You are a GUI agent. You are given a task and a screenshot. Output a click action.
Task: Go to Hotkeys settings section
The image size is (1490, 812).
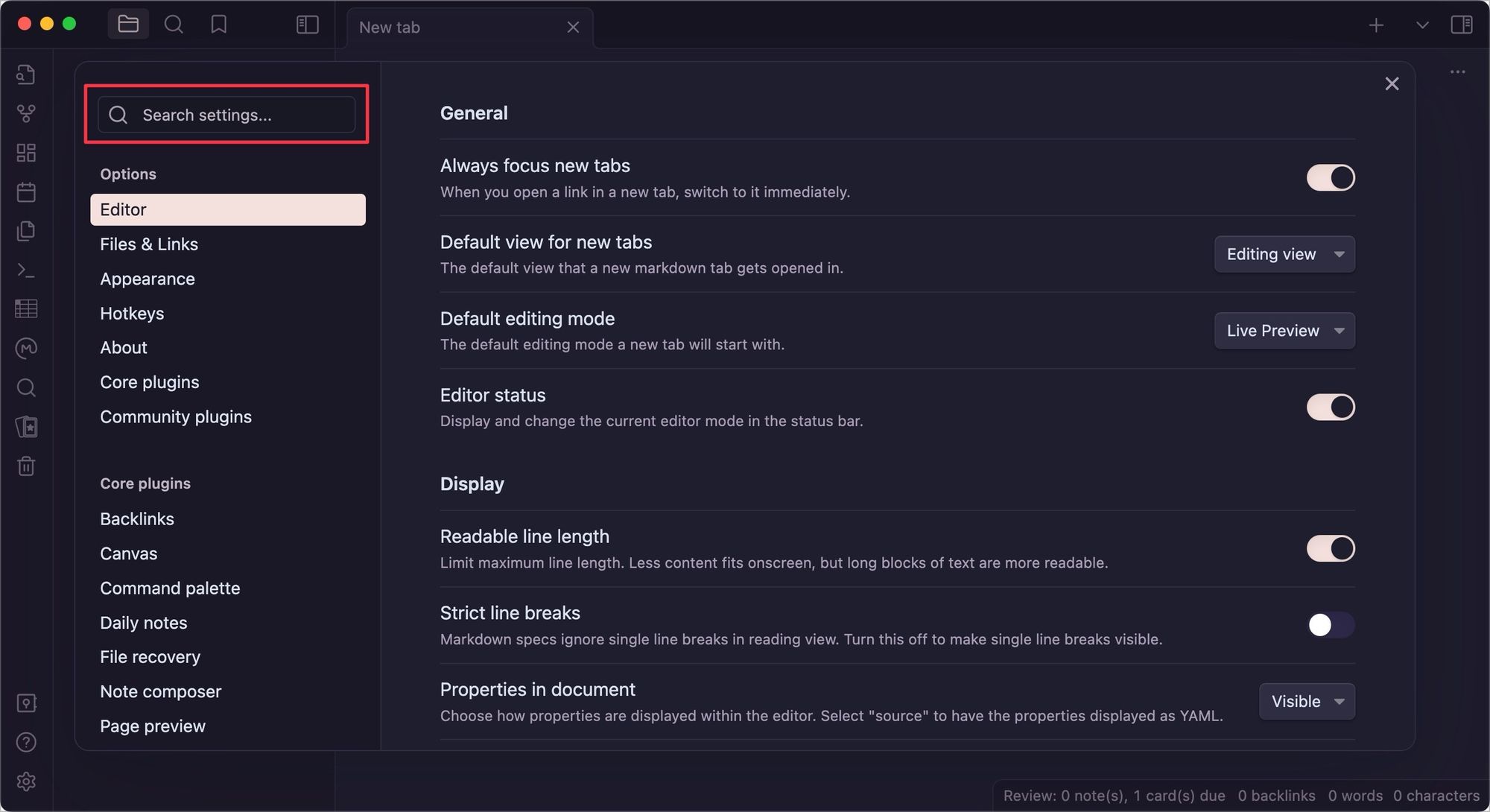pos(132,314)
